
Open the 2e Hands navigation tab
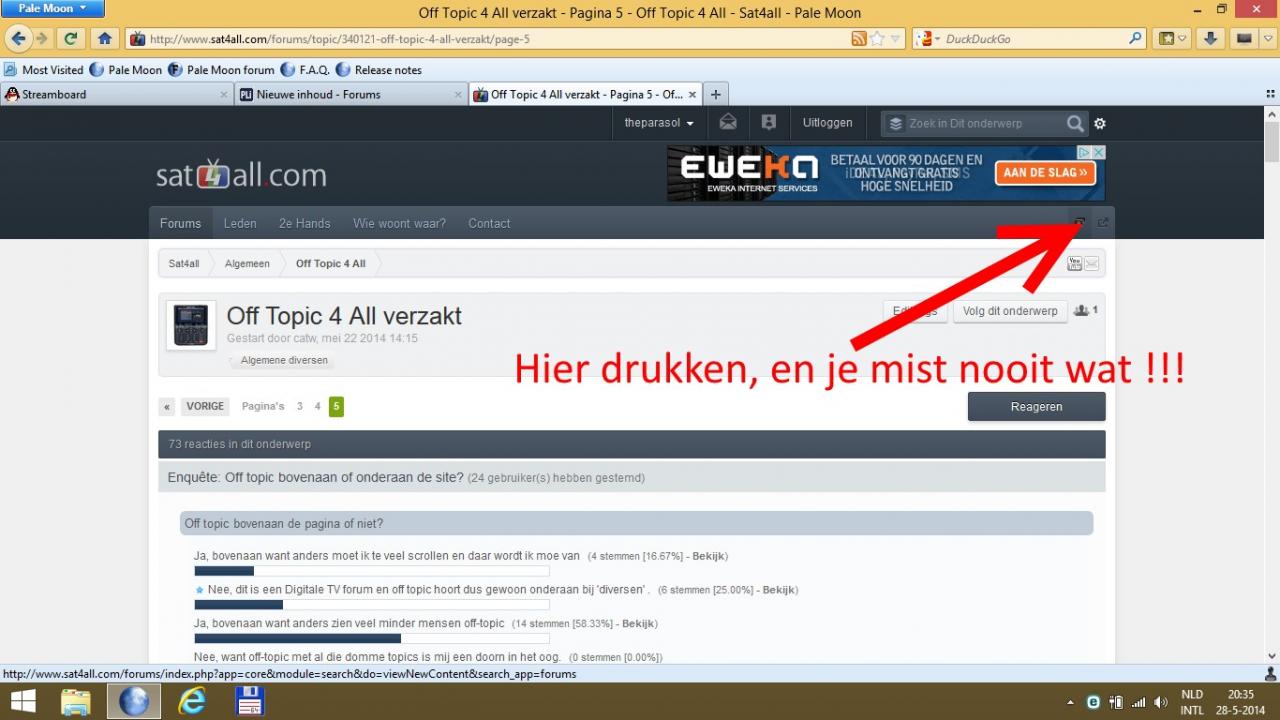point(305,223)
